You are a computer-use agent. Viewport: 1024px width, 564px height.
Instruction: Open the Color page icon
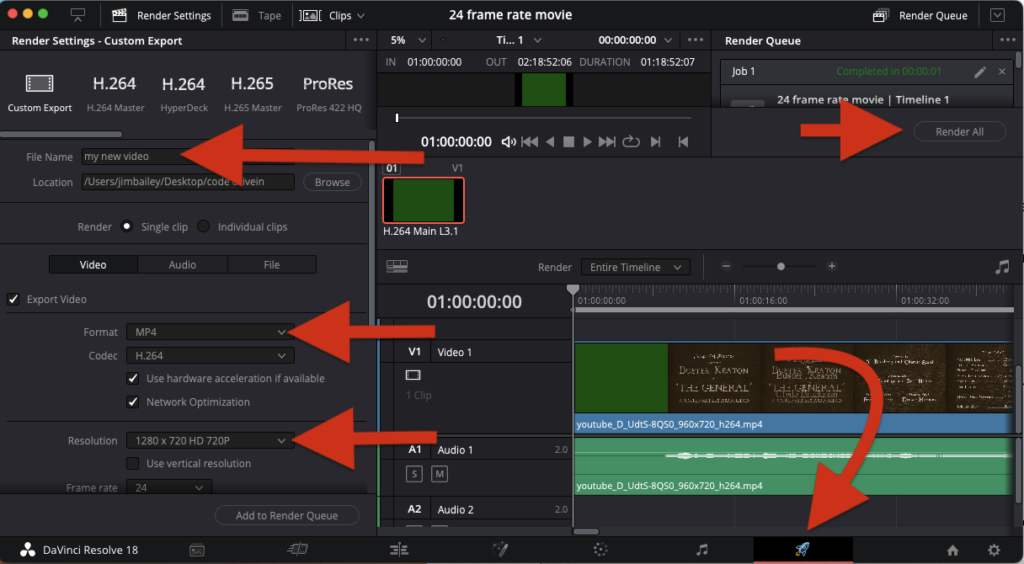(x=601, y=549)
